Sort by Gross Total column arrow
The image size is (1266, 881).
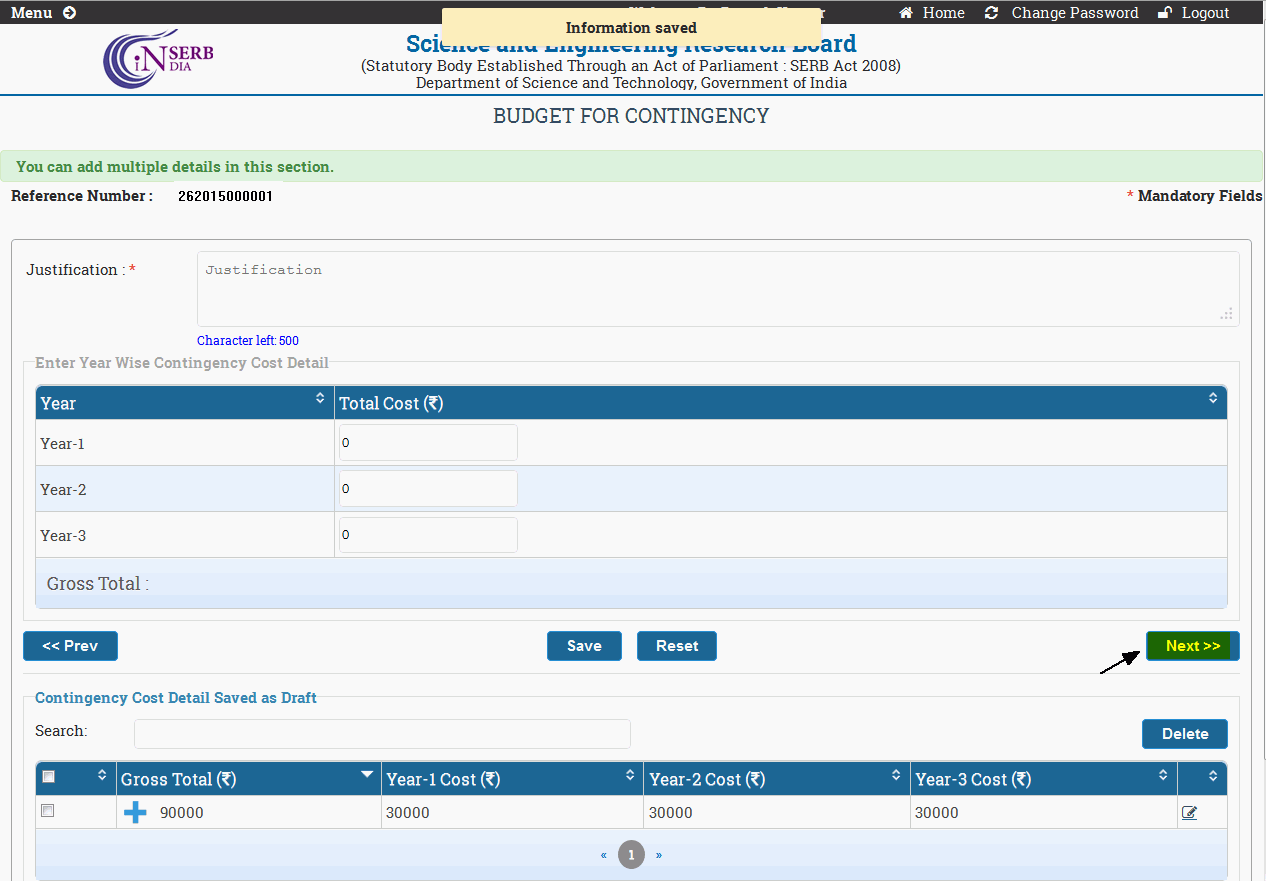pos(367,776)
